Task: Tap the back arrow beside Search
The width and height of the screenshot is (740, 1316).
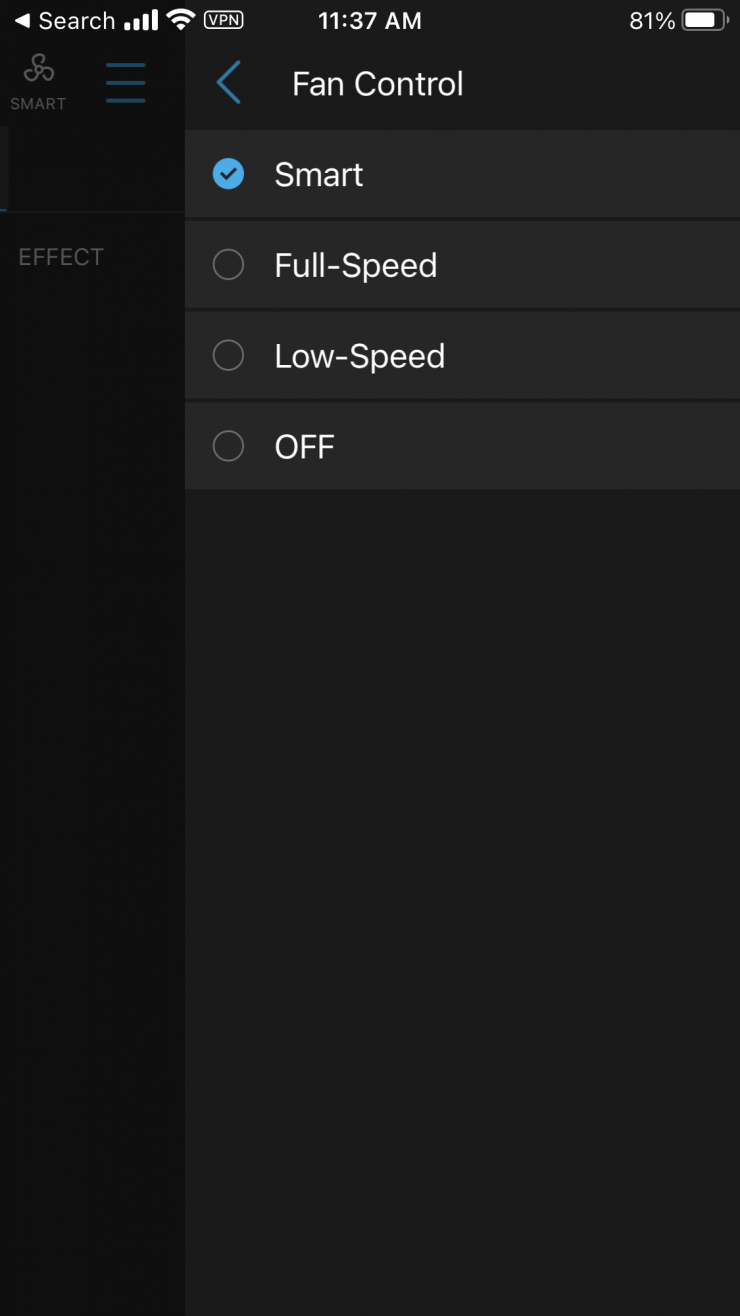Action: [x=22, y=20]
